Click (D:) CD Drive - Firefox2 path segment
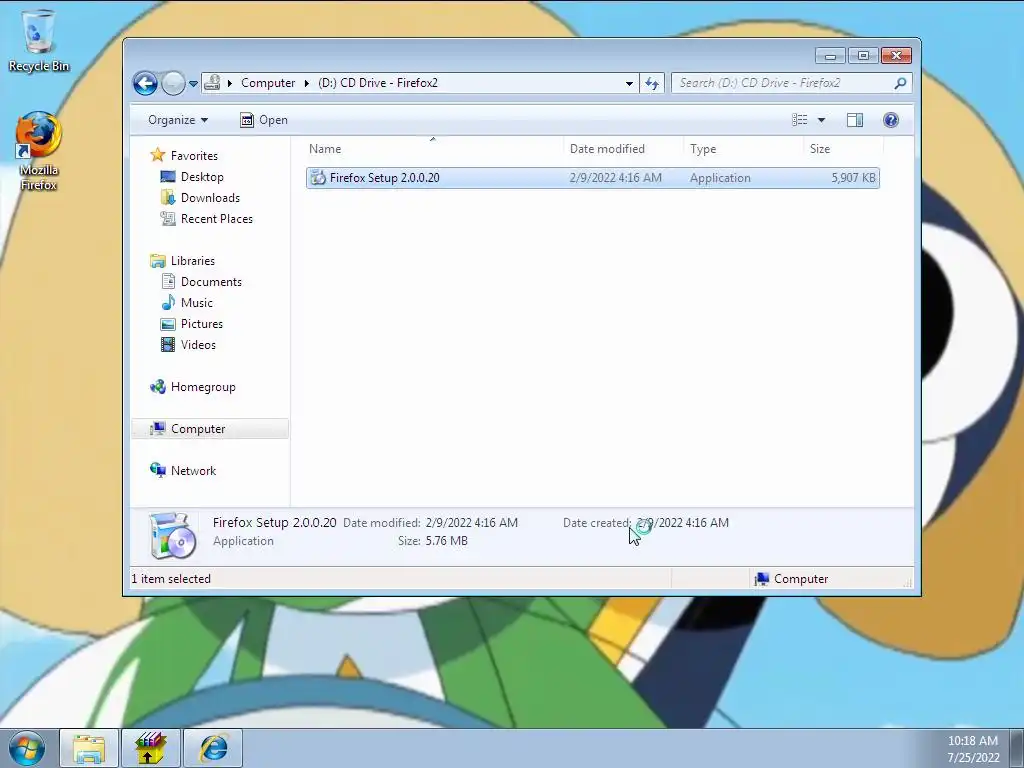This screenshot has height=768, width=1024. pos(377,83)
